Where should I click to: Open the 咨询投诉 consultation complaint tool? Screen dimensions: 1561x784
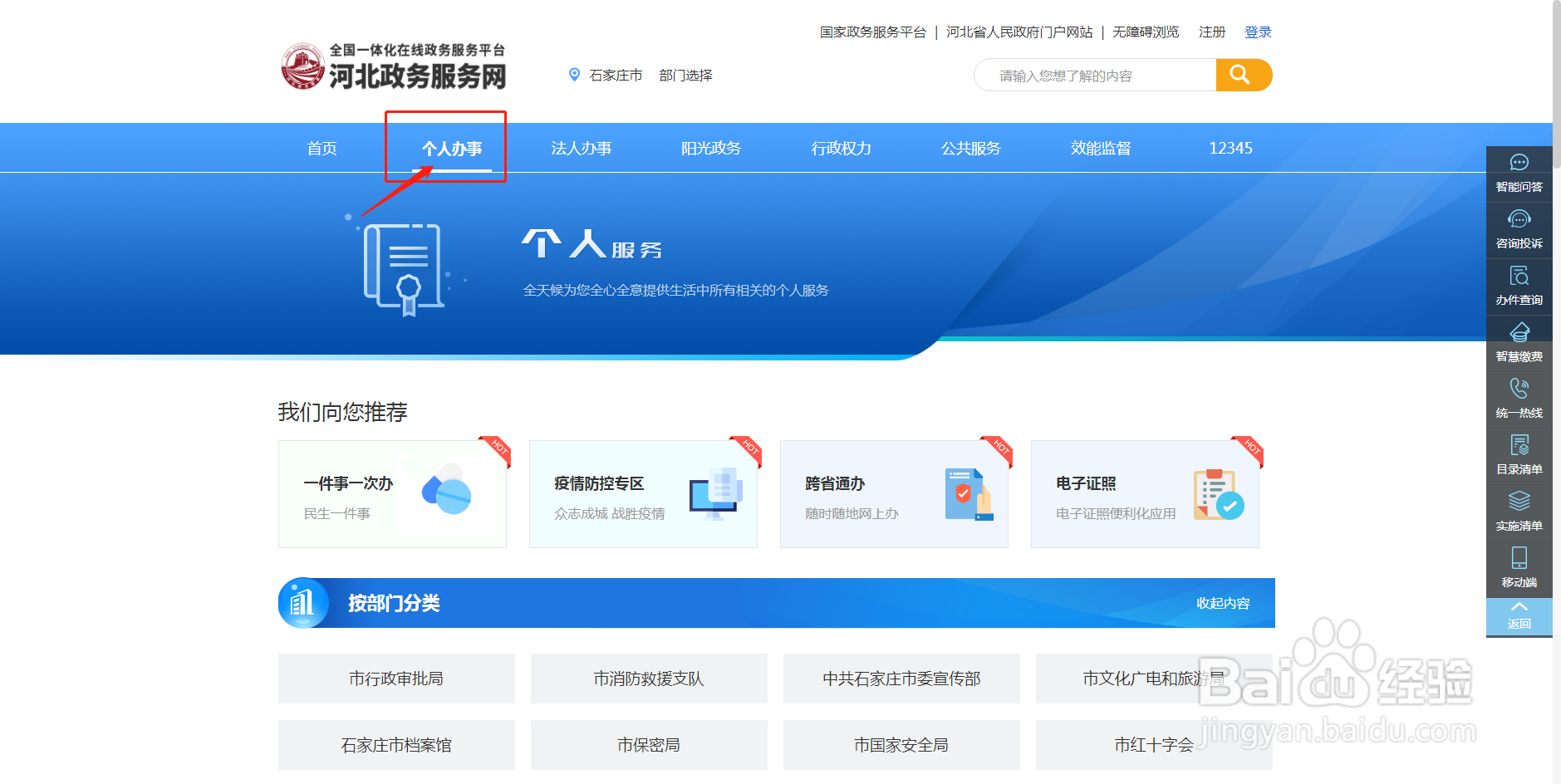coord(1519,228)
